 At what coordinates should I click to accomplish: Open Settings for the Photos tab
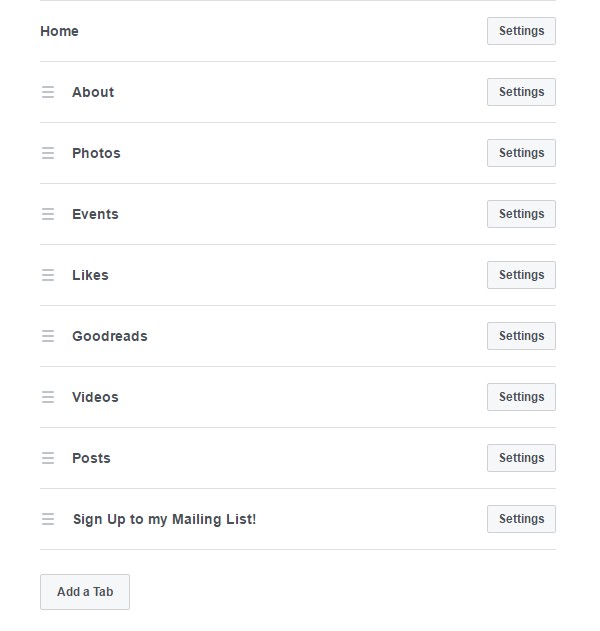click(x=521, y=153)
